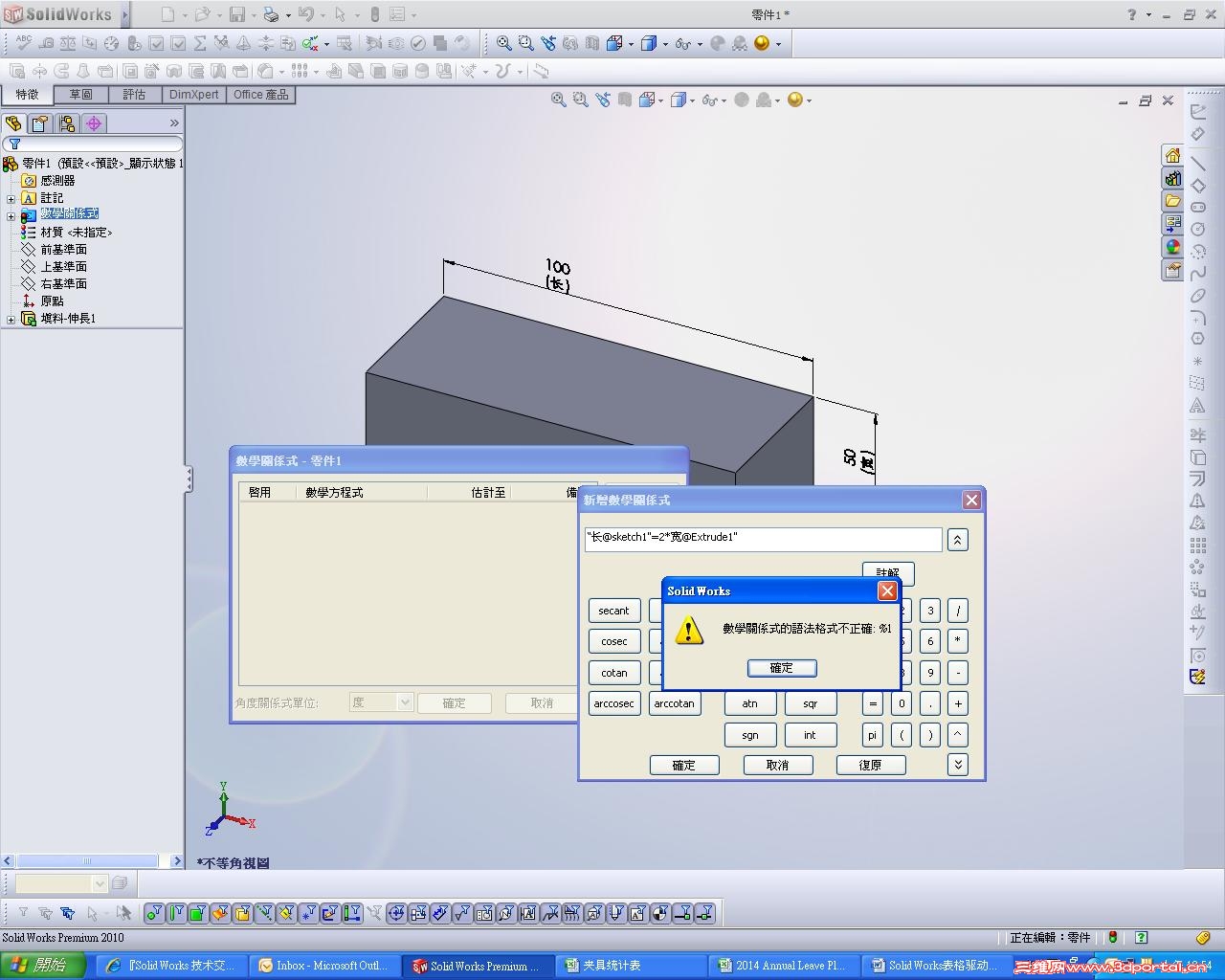1225x980 pixels.
Task: Click the Appearances color ball icon in the task pane
Action: pos(1172,248)
